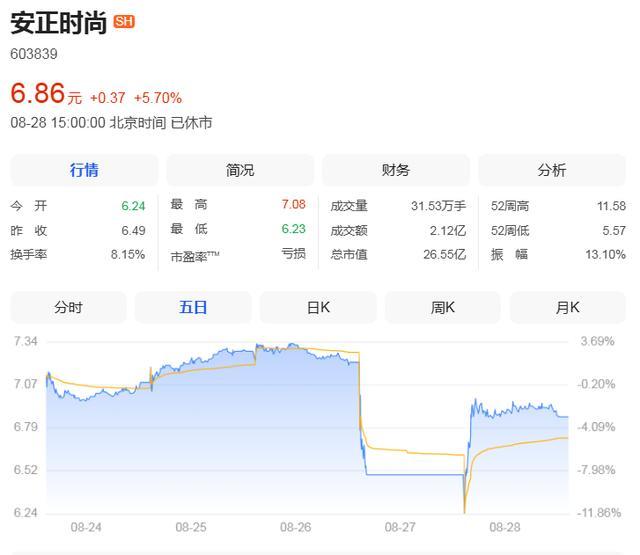Click the current price 6.86
Image resolution: width=640 pixels, height=555 pixels.
click(38, 93)
